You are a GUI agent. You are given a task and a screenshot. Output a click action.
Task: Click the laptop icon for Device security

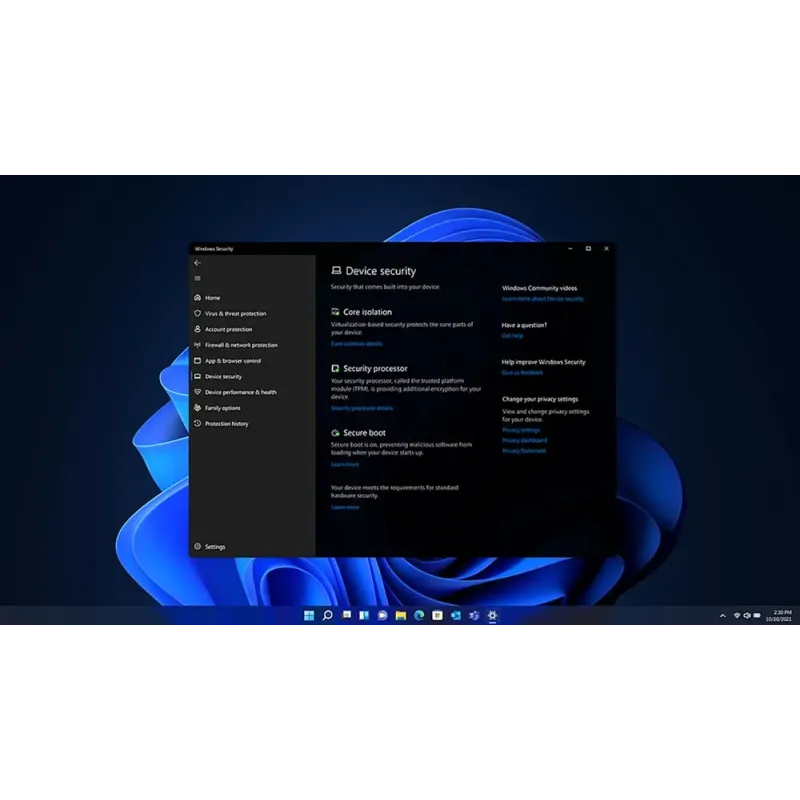(x=197, y=377)
